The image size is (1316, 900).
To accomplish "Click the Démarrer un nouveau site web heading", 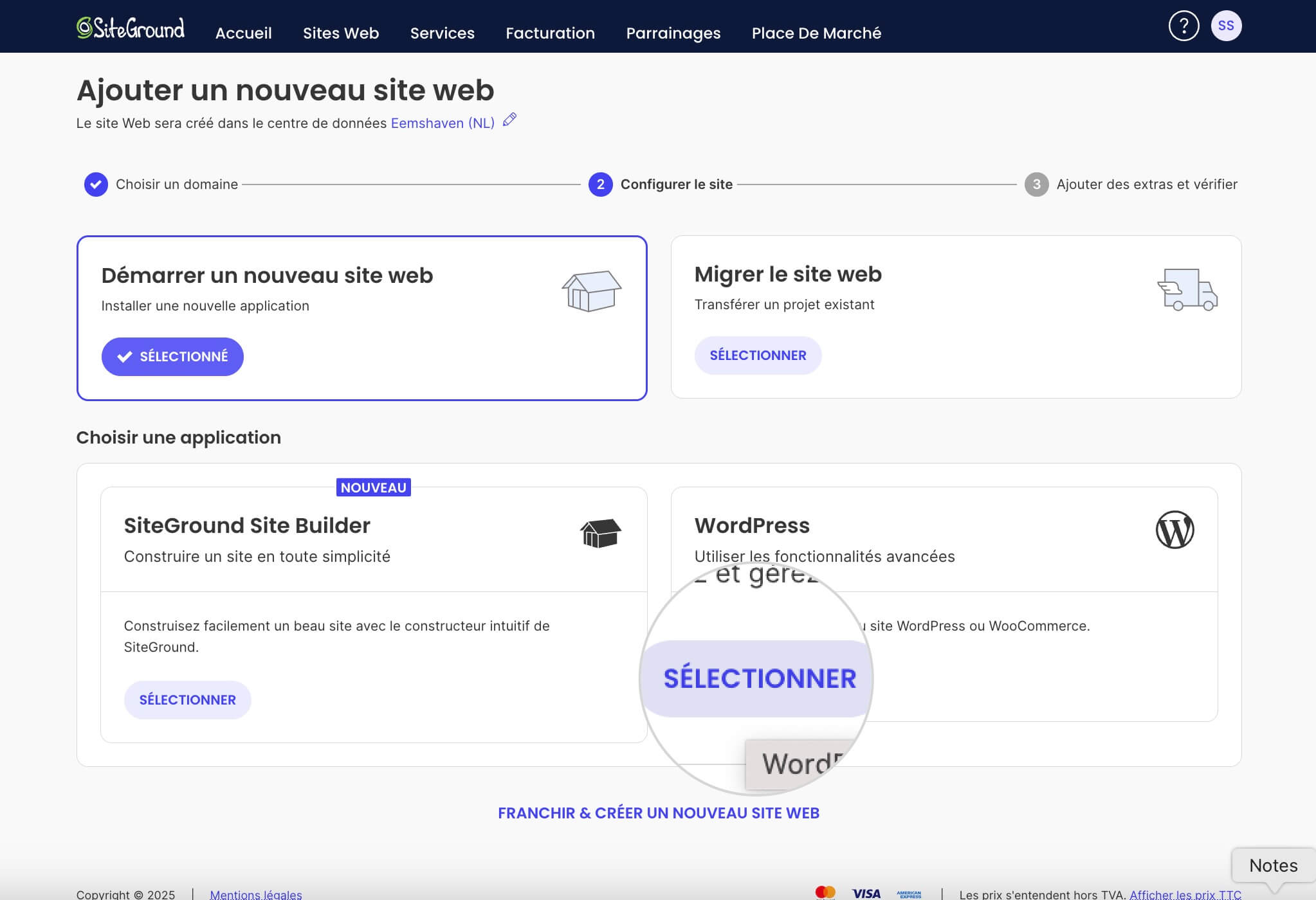I will click(x=267, y=275).
